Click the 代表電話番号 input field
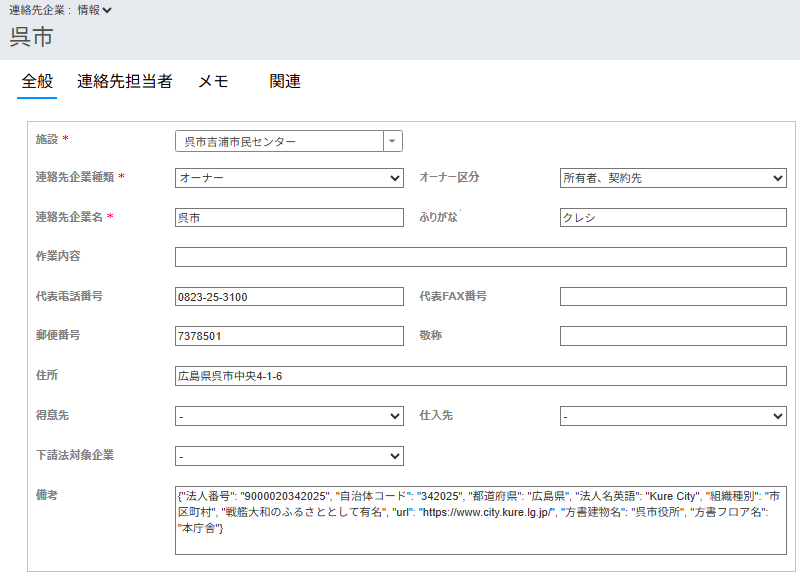 [x=289, y=296]
